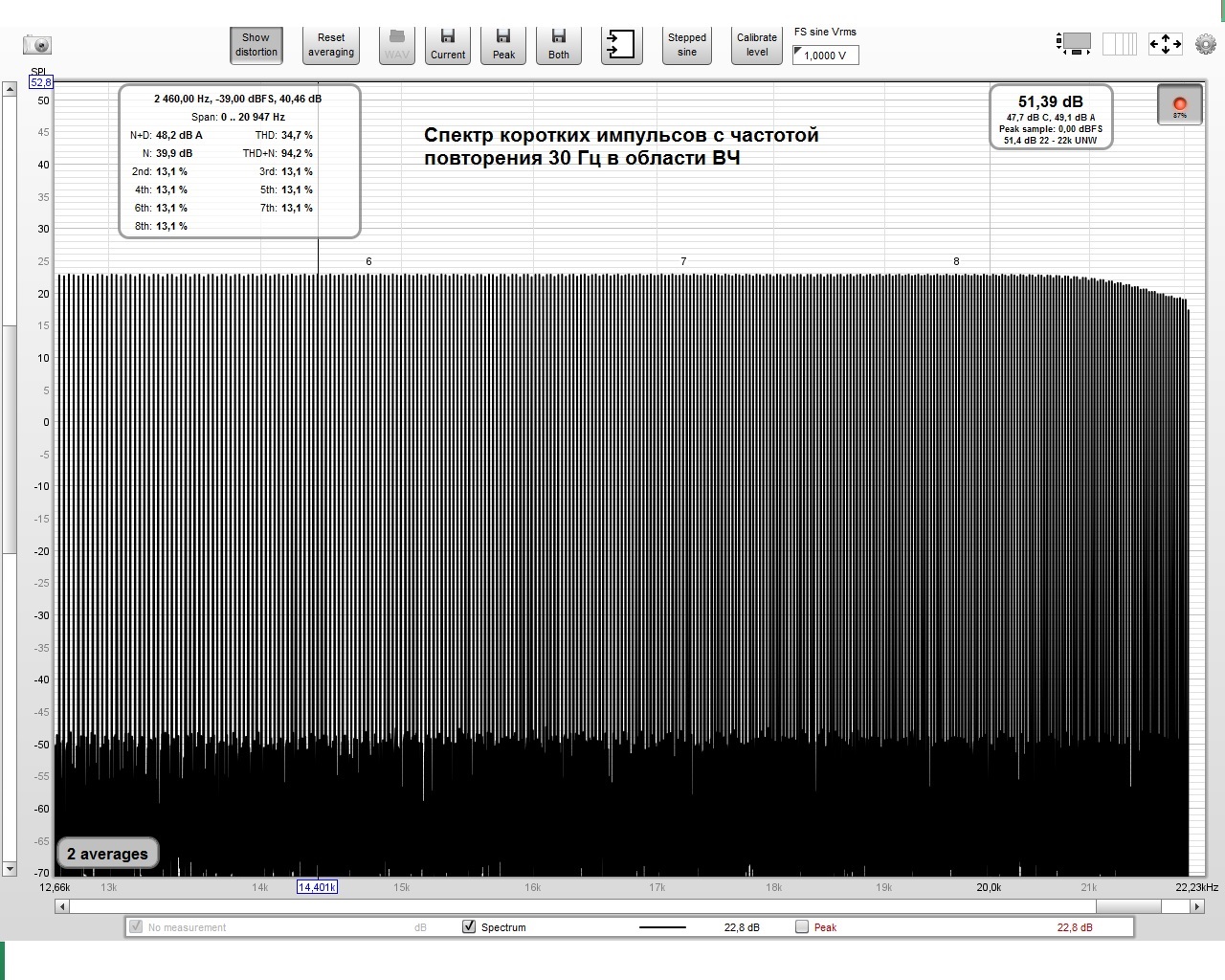Open the Calibrate level button
The image size is (1225, 980).
(757, 45)
